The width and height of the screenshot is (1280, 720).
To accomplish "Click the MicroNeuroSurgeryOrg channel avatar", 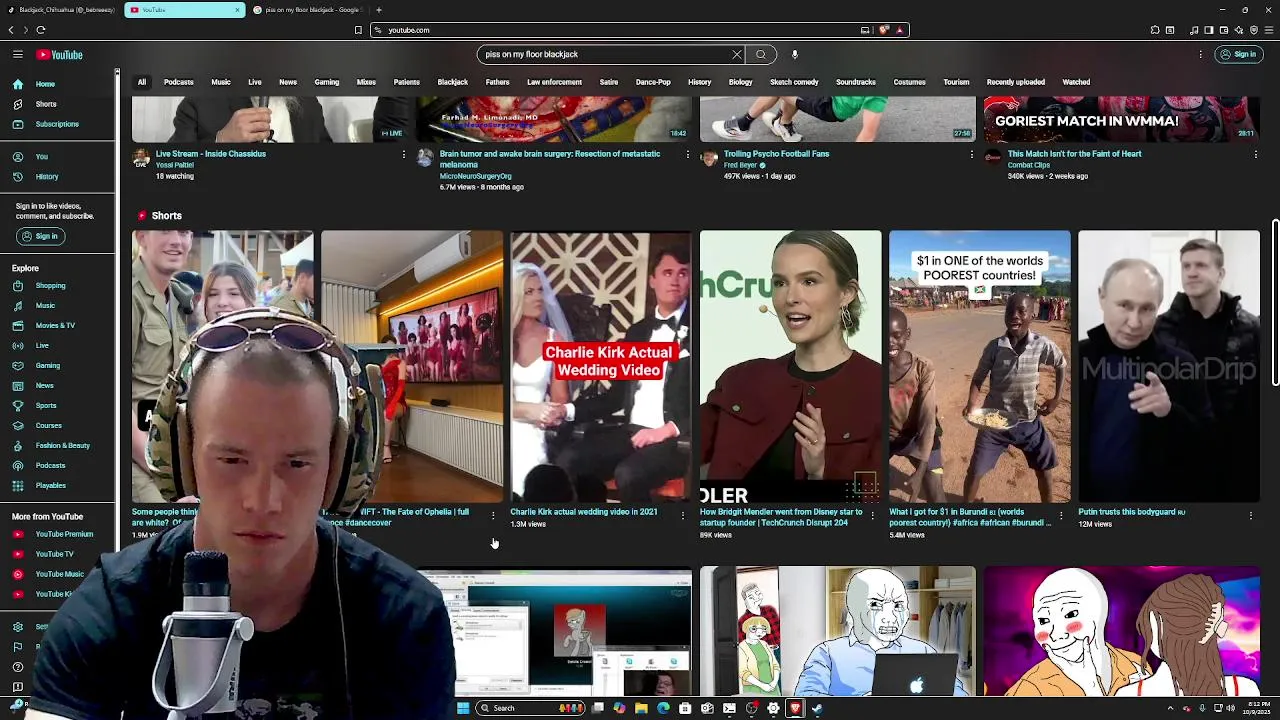I will pyautogui.click(x=426, y=158).
